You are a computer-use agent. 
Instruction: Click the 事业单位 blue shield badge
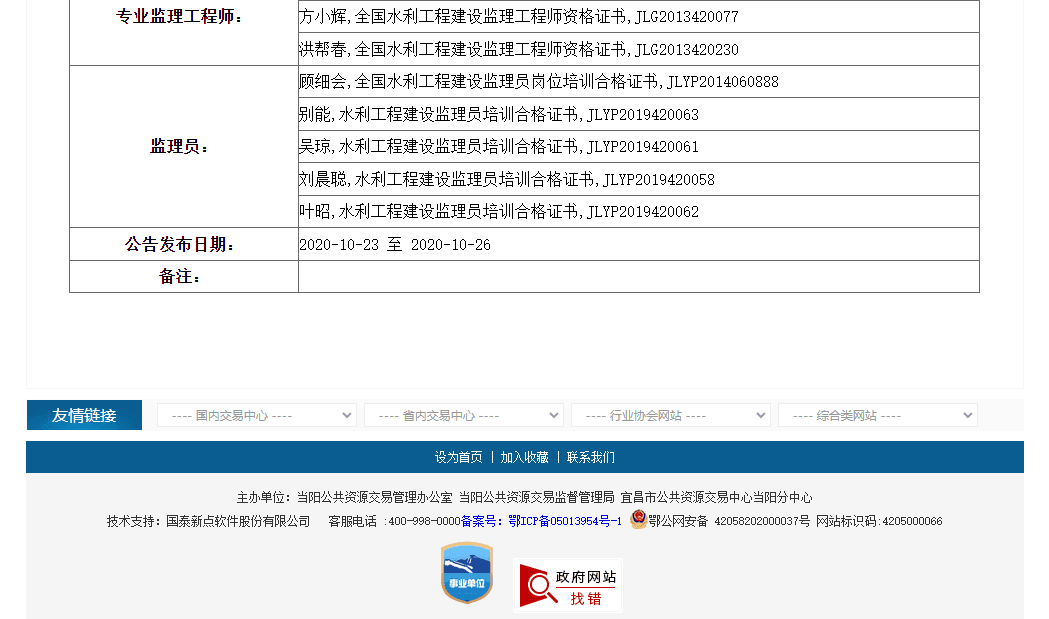(467, 573)
